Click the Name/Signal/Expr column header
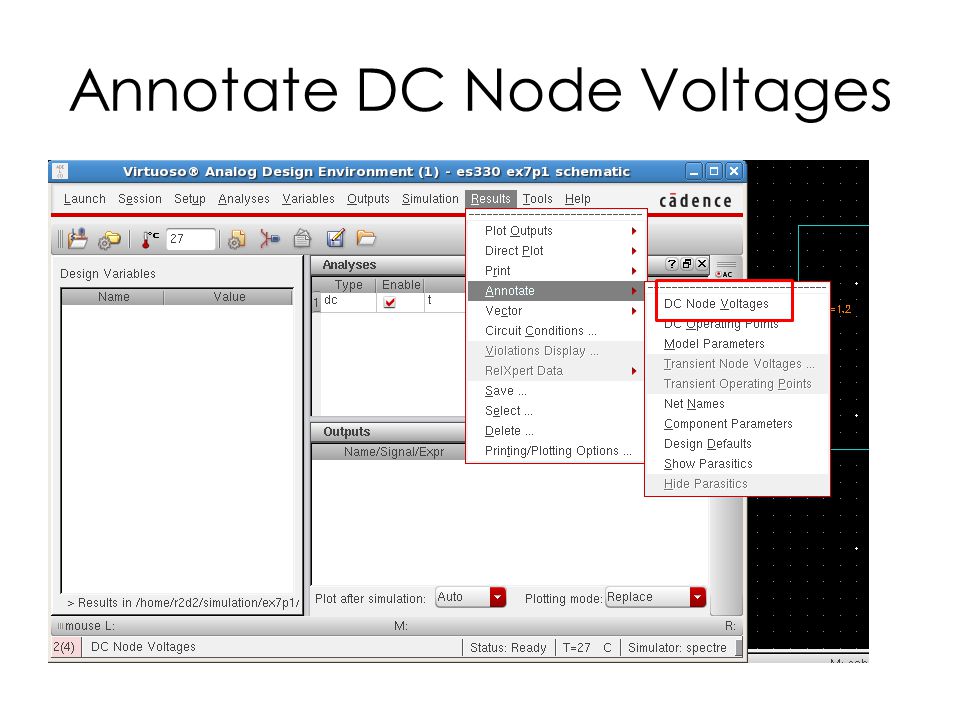Screen dimensions: 960x720 click(x=394, y=452)
